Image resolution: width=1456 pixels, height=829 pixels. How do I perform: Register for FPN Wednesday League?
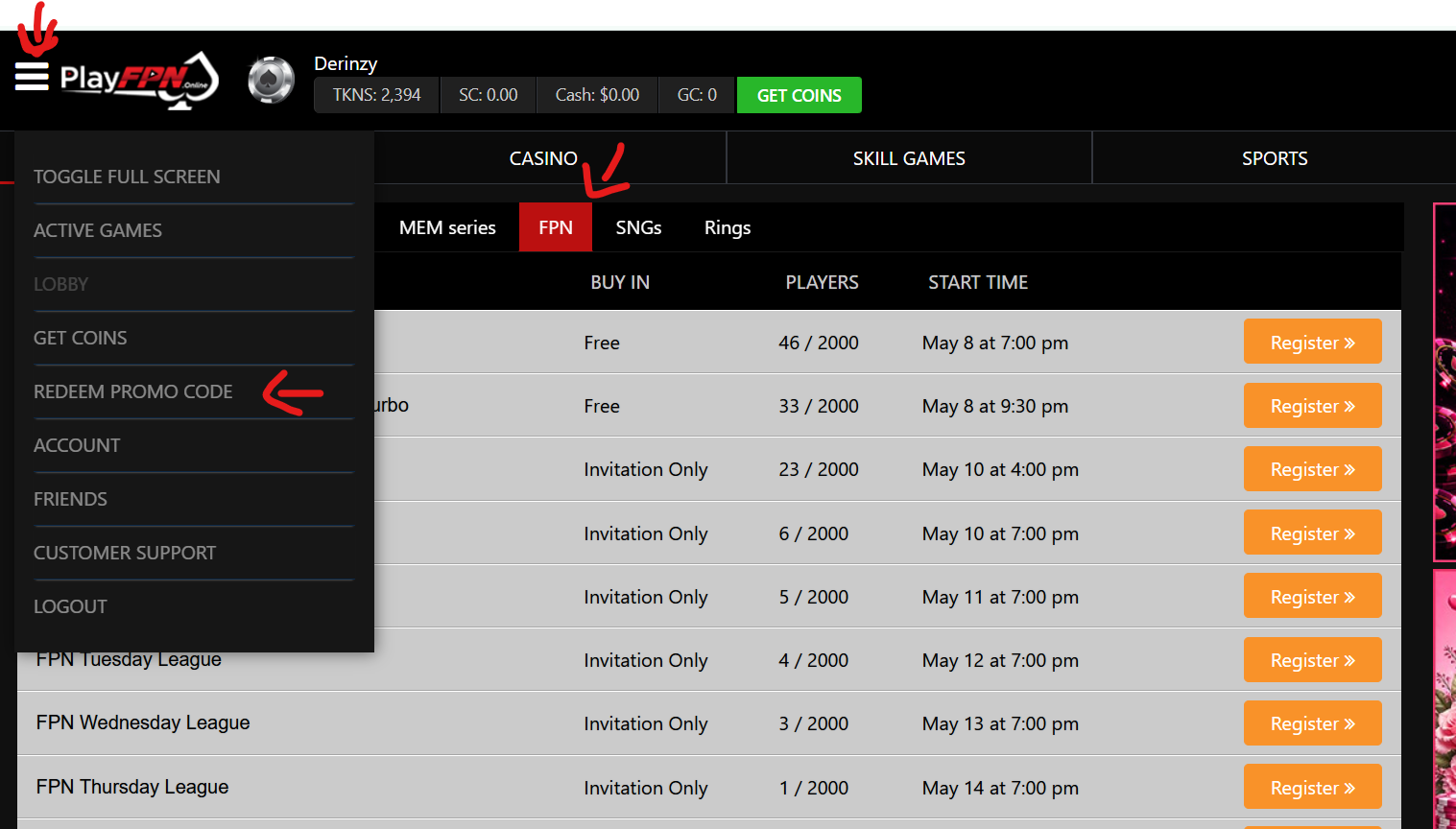coord(1312,723)
